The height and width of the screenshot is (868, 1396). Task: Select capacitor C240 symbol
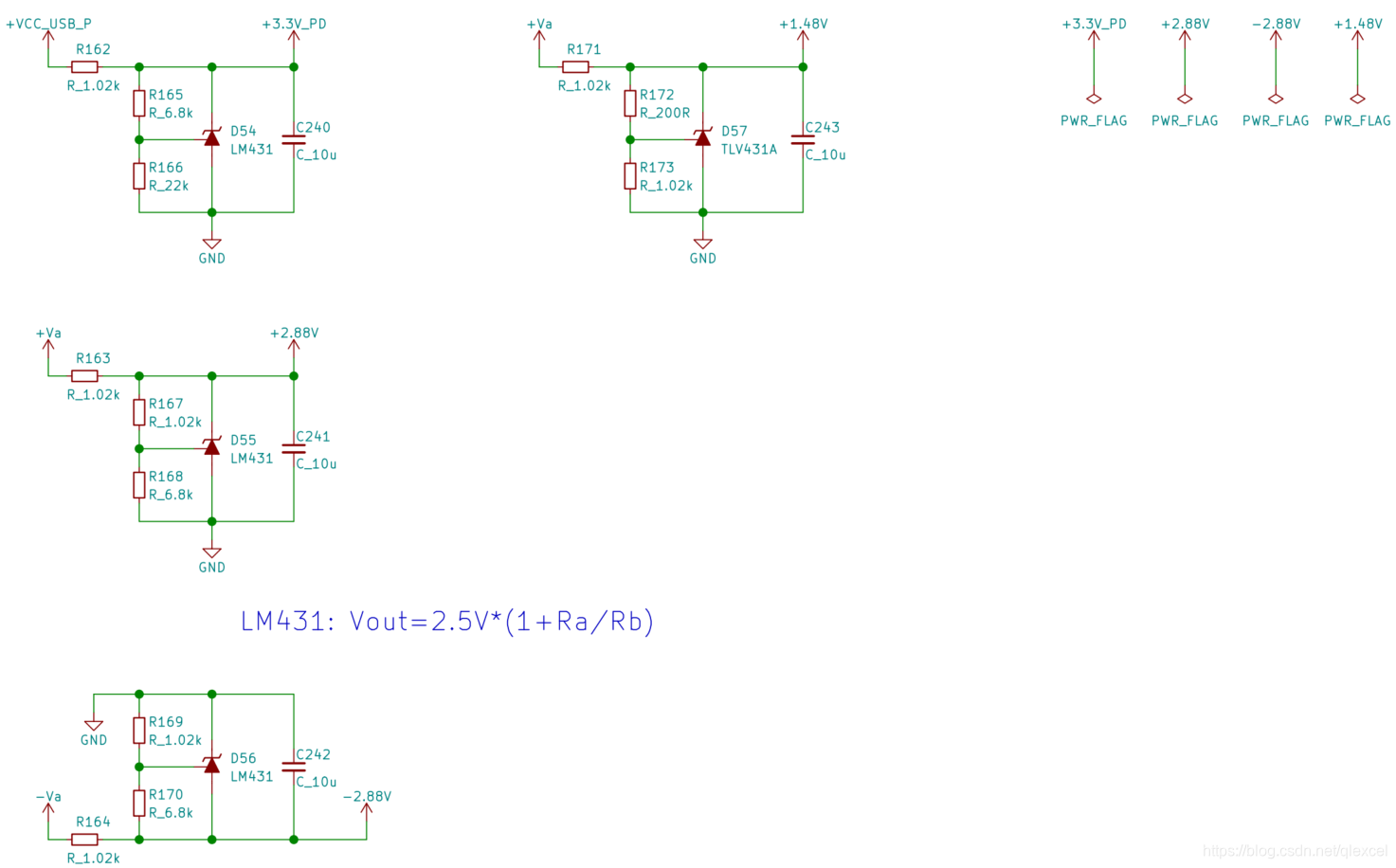(x=294, y=140)
